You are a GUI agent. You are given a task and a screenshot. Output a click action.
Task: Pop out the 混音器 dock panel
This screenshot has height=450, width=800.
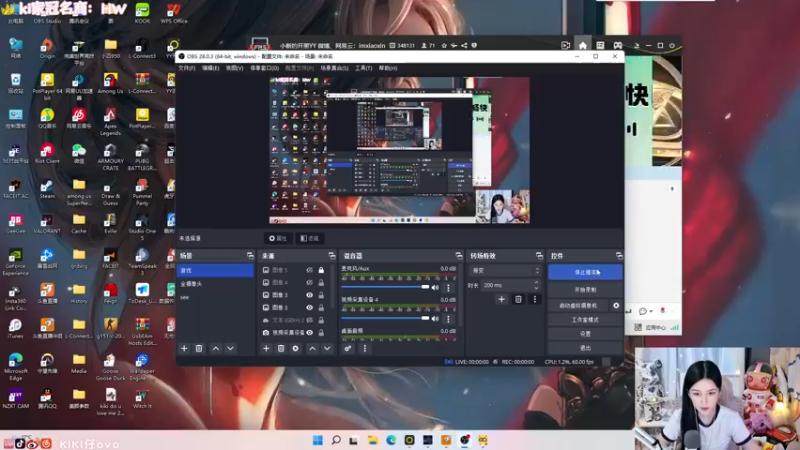459,256
